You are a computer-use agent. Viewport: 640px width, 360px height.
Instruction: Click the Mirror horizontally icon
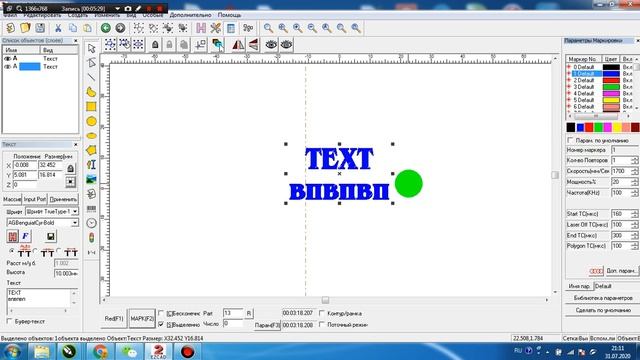click(238, 45)
